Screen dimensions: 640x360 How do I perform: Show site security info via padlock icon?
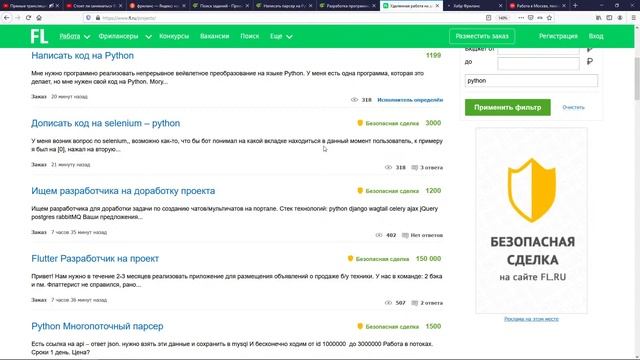click(98, 18)
